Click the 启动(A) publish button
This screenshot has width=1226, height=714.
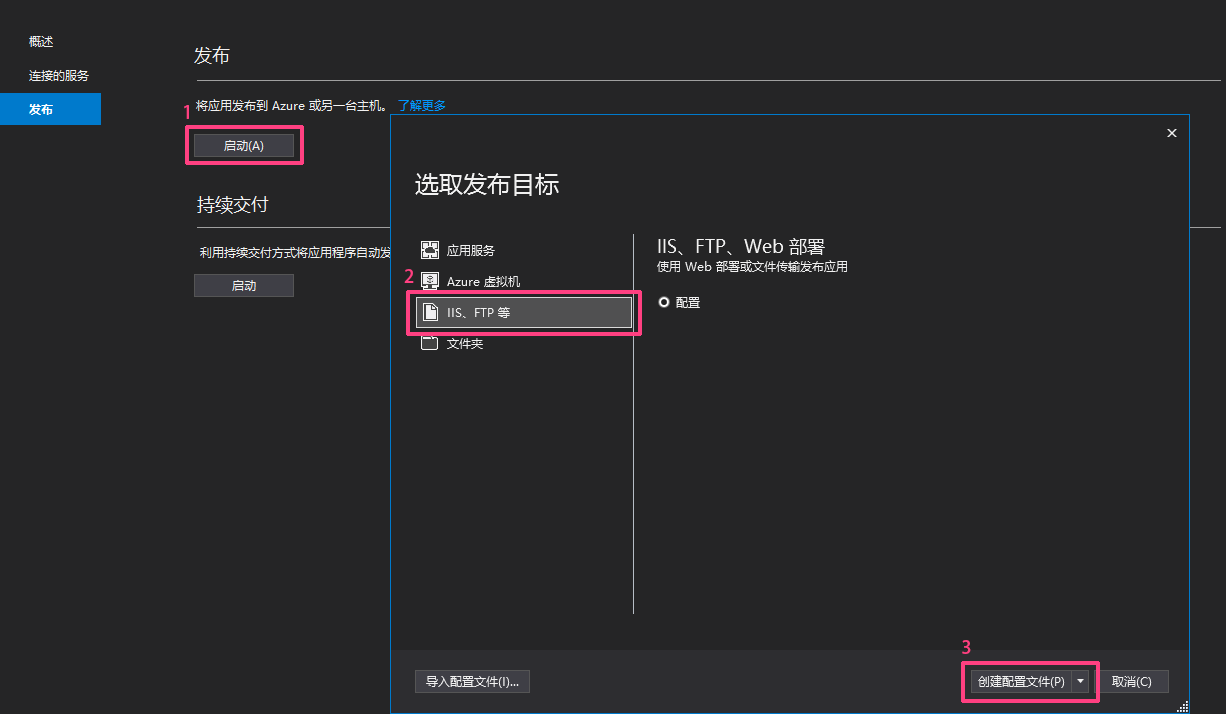tap(244, 145)
